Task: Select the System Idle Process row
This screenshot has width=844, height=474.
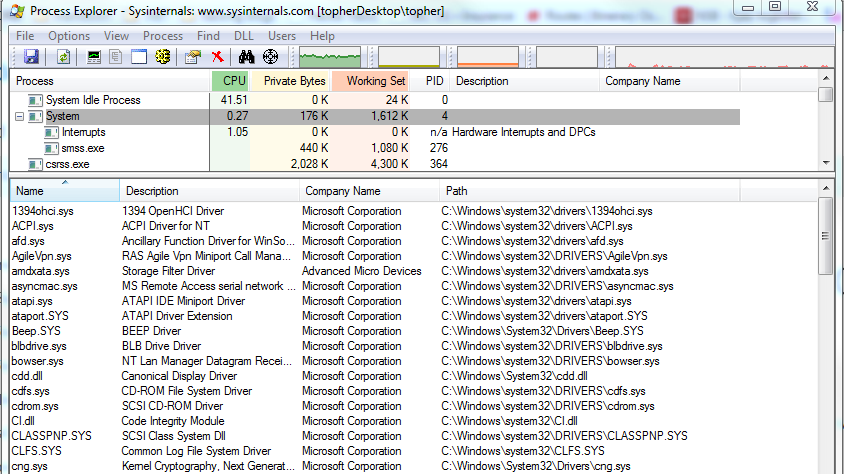Action: [x=375, y=100]
